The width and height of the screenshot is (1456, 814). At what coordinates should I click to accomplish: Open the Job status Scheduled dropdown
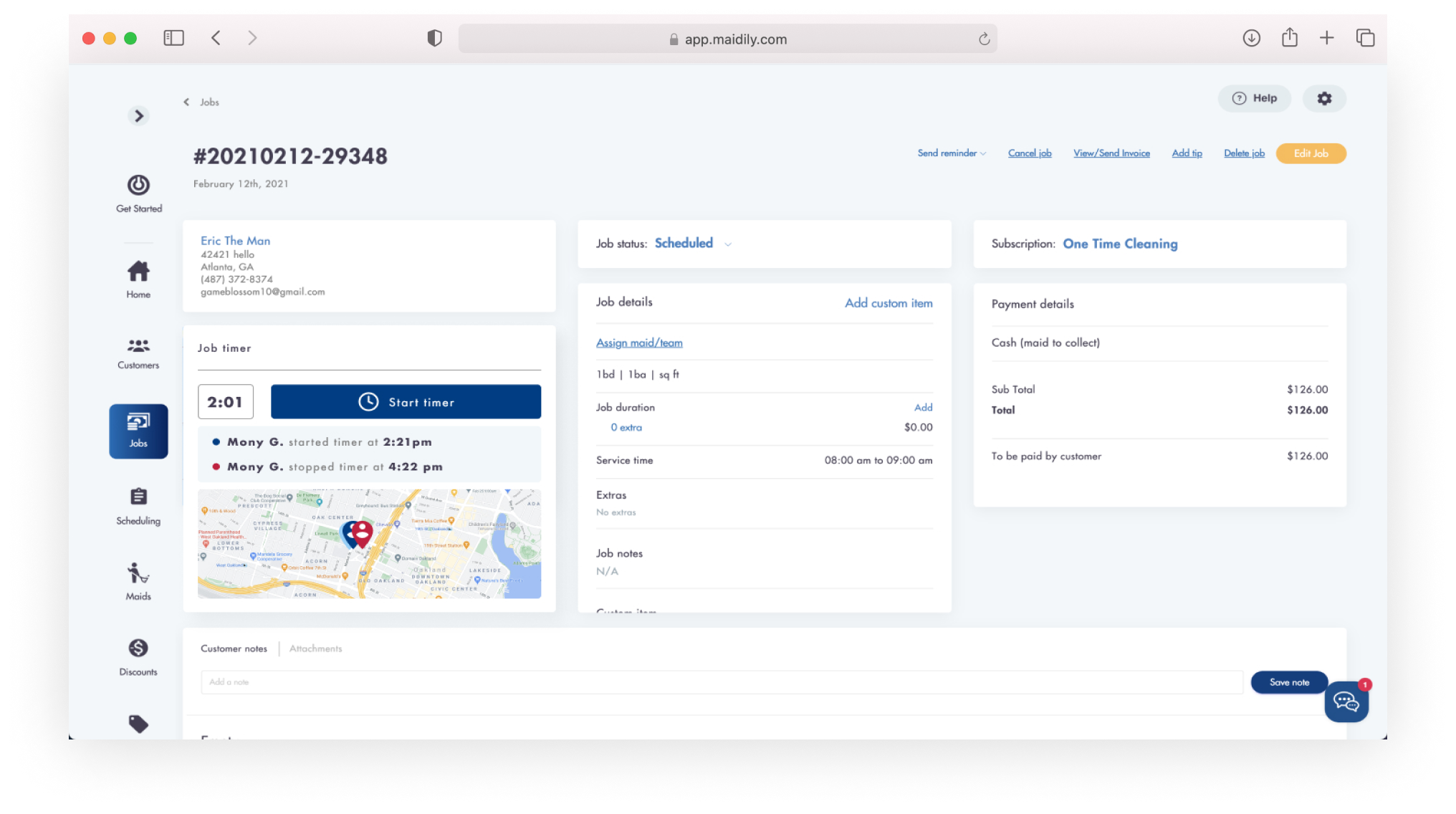[692, 244]
